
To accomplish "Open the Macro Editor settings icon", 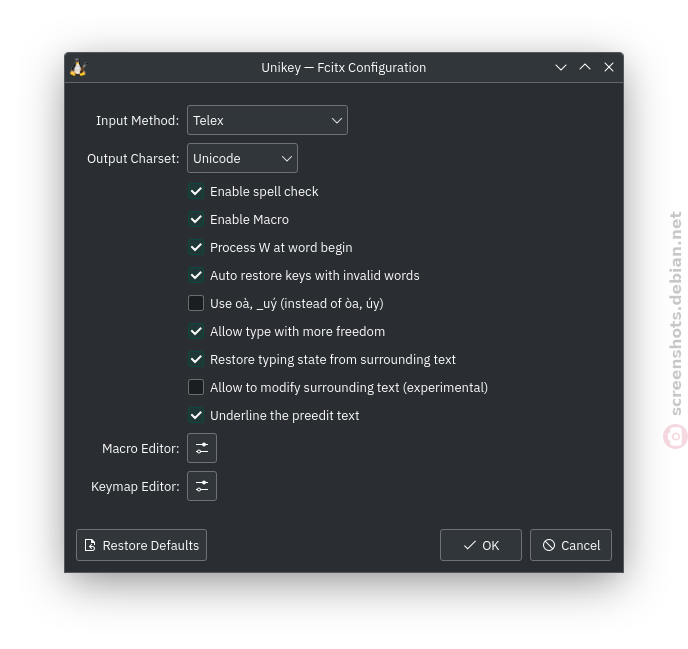I will [x=202, y=448].
